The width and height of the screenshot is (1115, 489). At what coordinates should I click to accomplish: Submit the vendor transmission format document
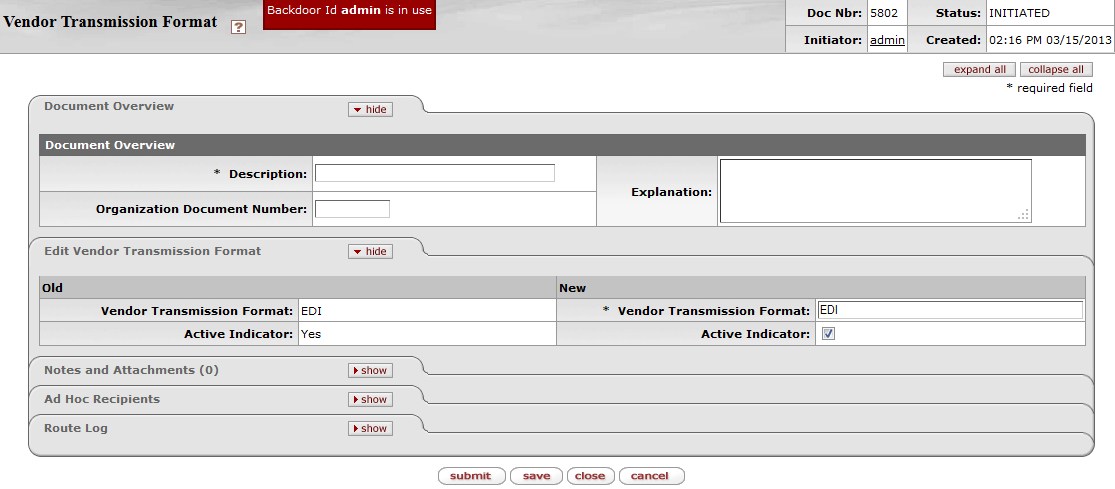coord(471,476)
